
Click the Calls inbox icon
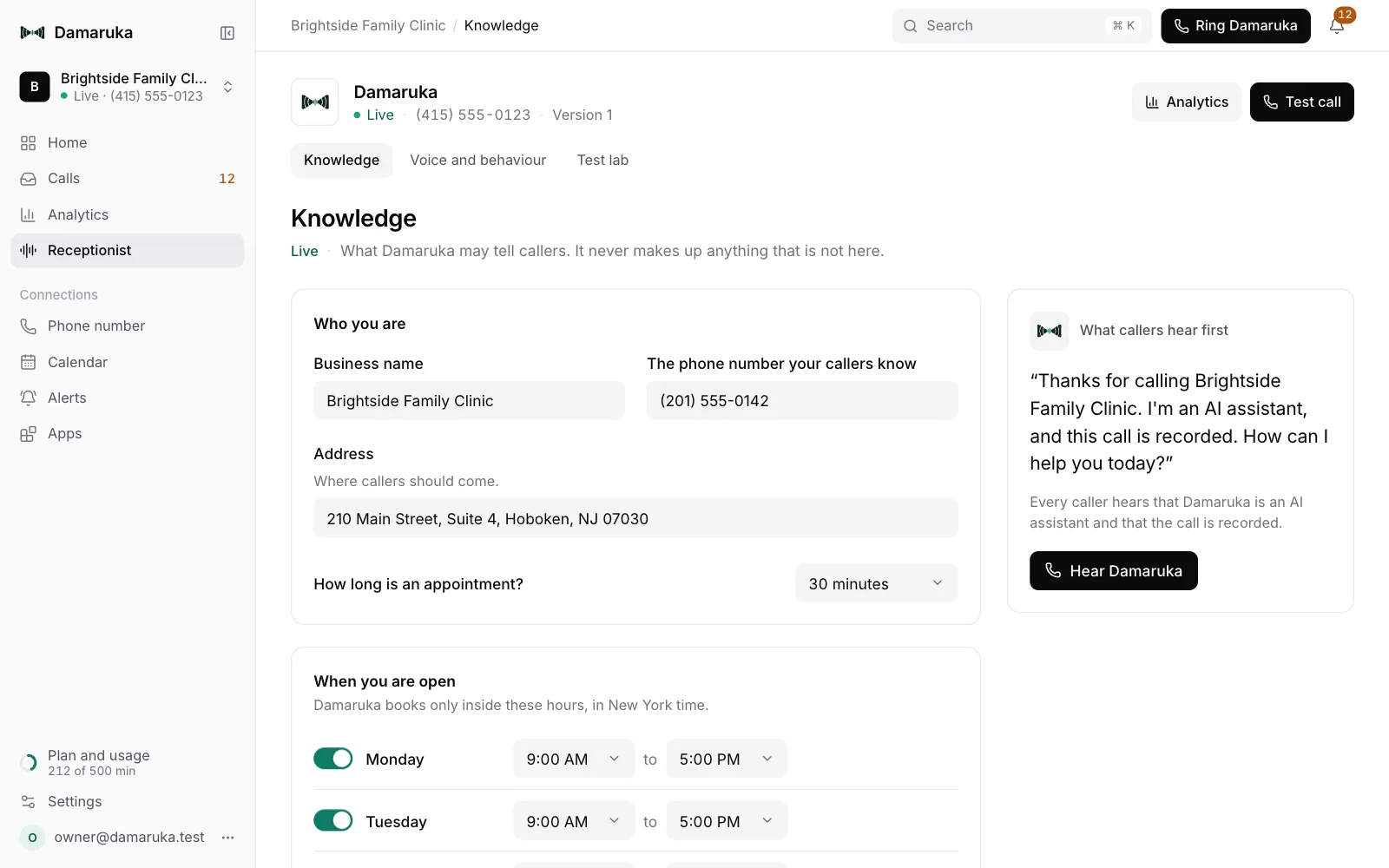(x=29, y=179)
